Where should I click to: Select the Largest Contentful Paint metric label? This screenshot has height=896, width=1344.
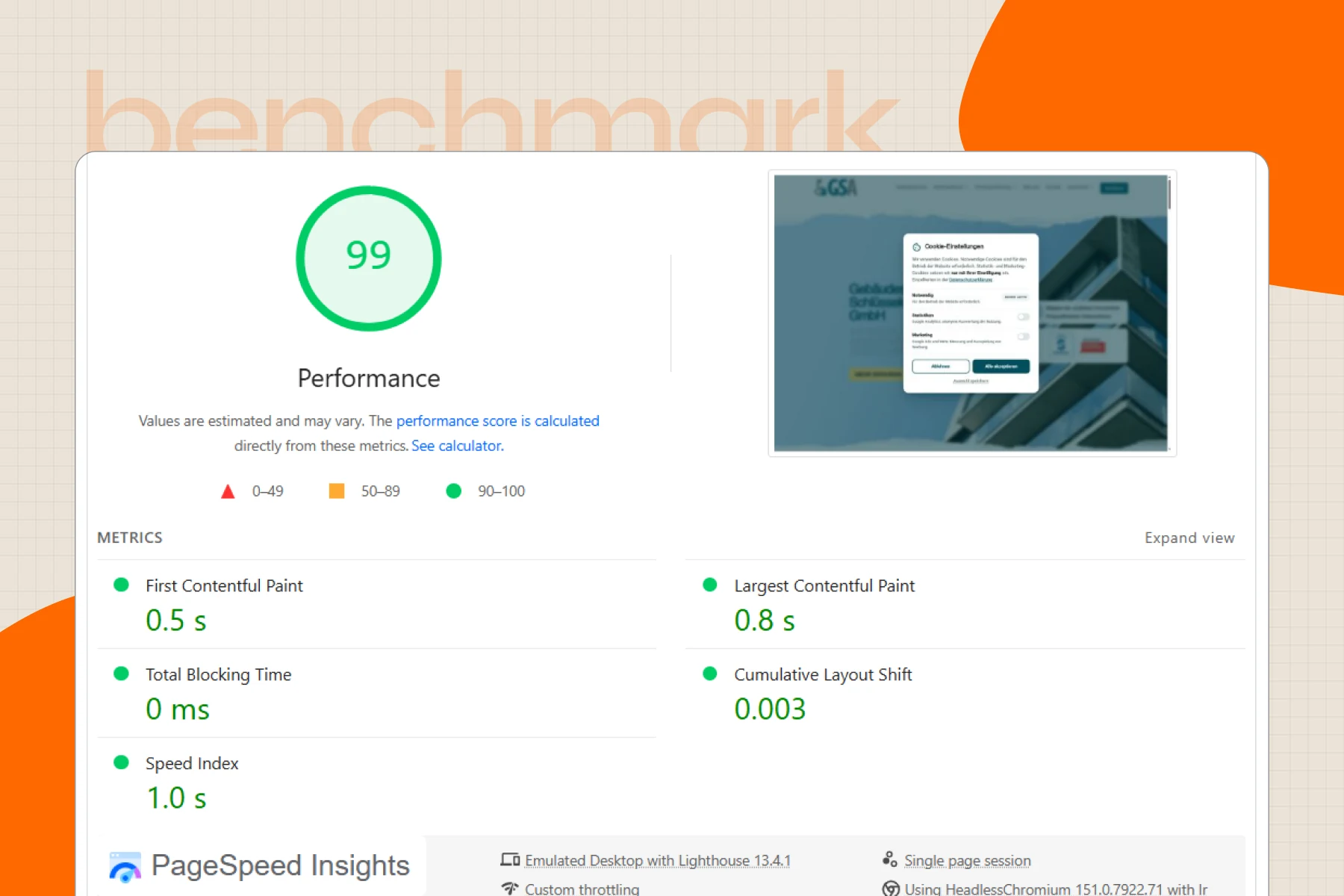pos(824,586)
